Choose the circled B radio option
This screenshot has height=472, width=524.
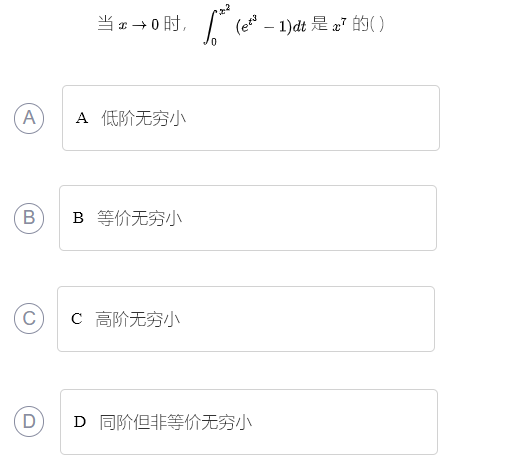click(29, 218)
